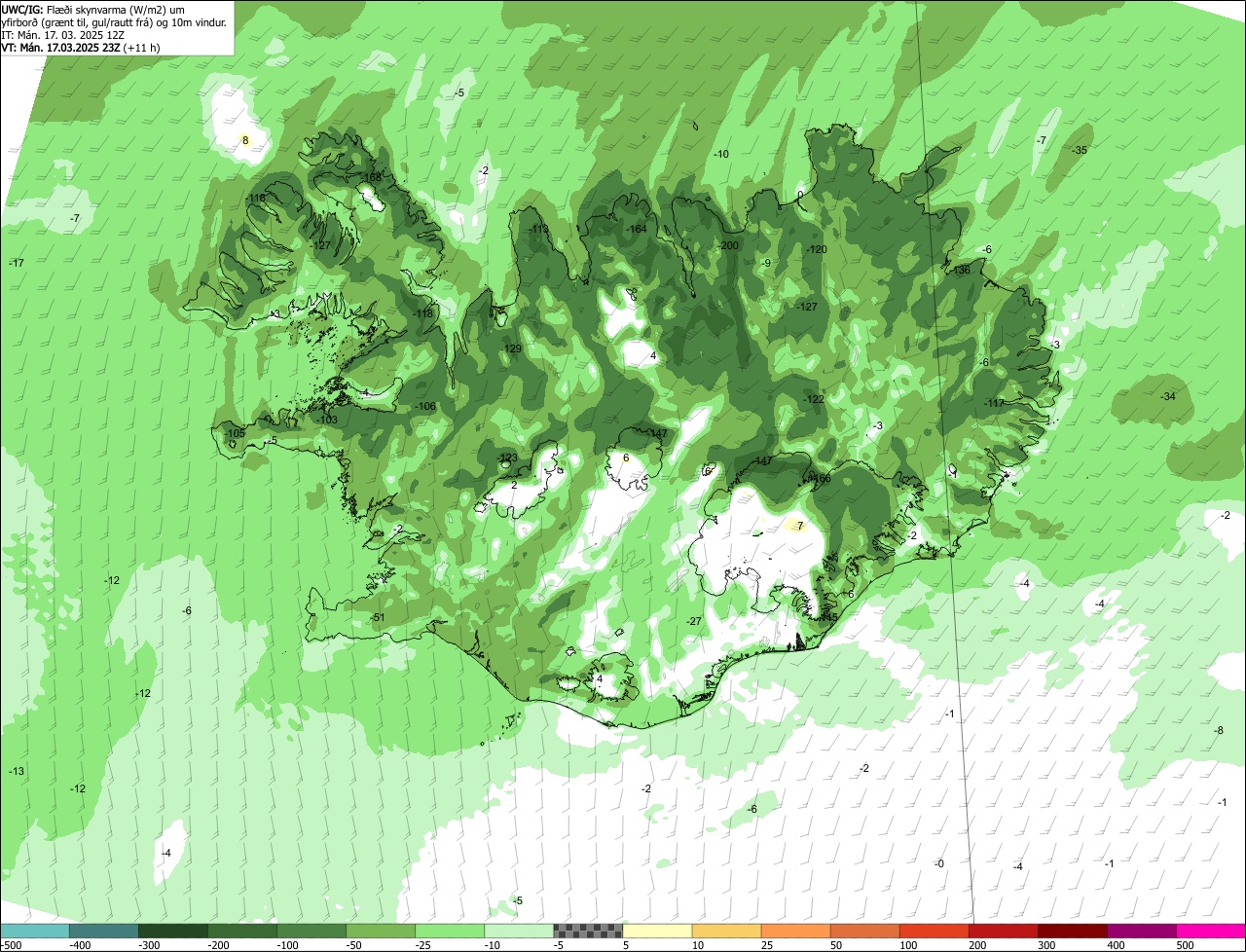This screenshot has width=1246, height=952.
Task: Pick the 400 to 500 purple legend swatch
Action: [1141, 931]
